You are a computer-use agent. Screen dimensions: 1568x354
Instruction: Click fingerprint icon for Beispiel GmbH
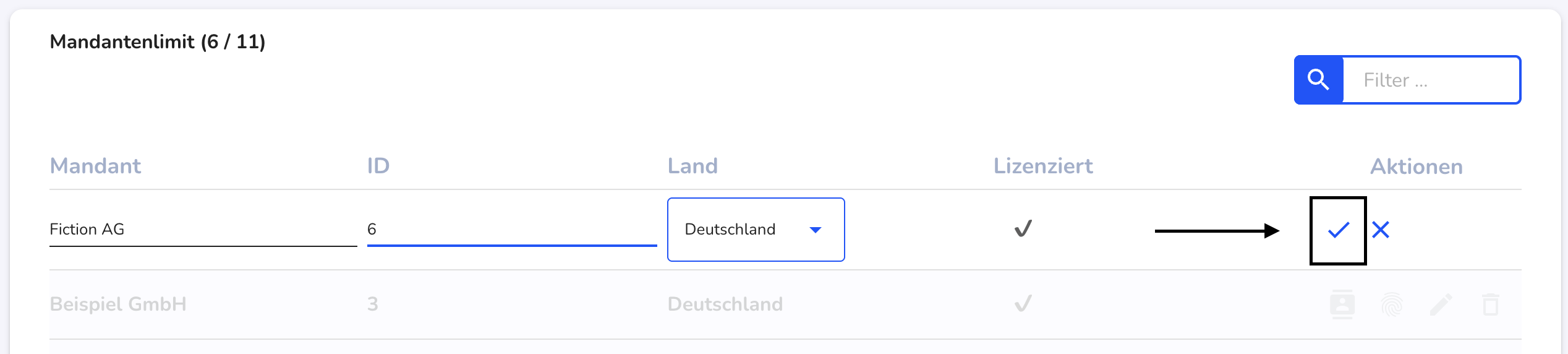click(x=1392, y=304)
